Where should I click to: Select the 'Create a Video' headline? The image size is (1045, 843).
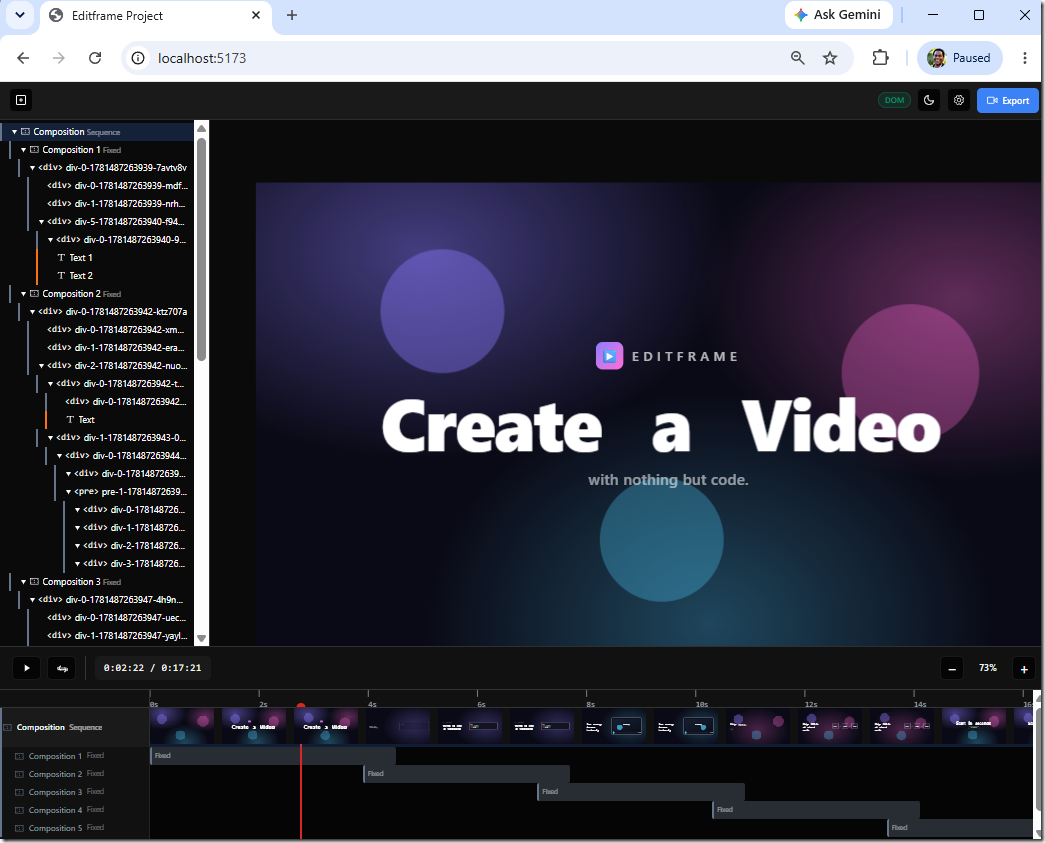[x=660, y=426]
